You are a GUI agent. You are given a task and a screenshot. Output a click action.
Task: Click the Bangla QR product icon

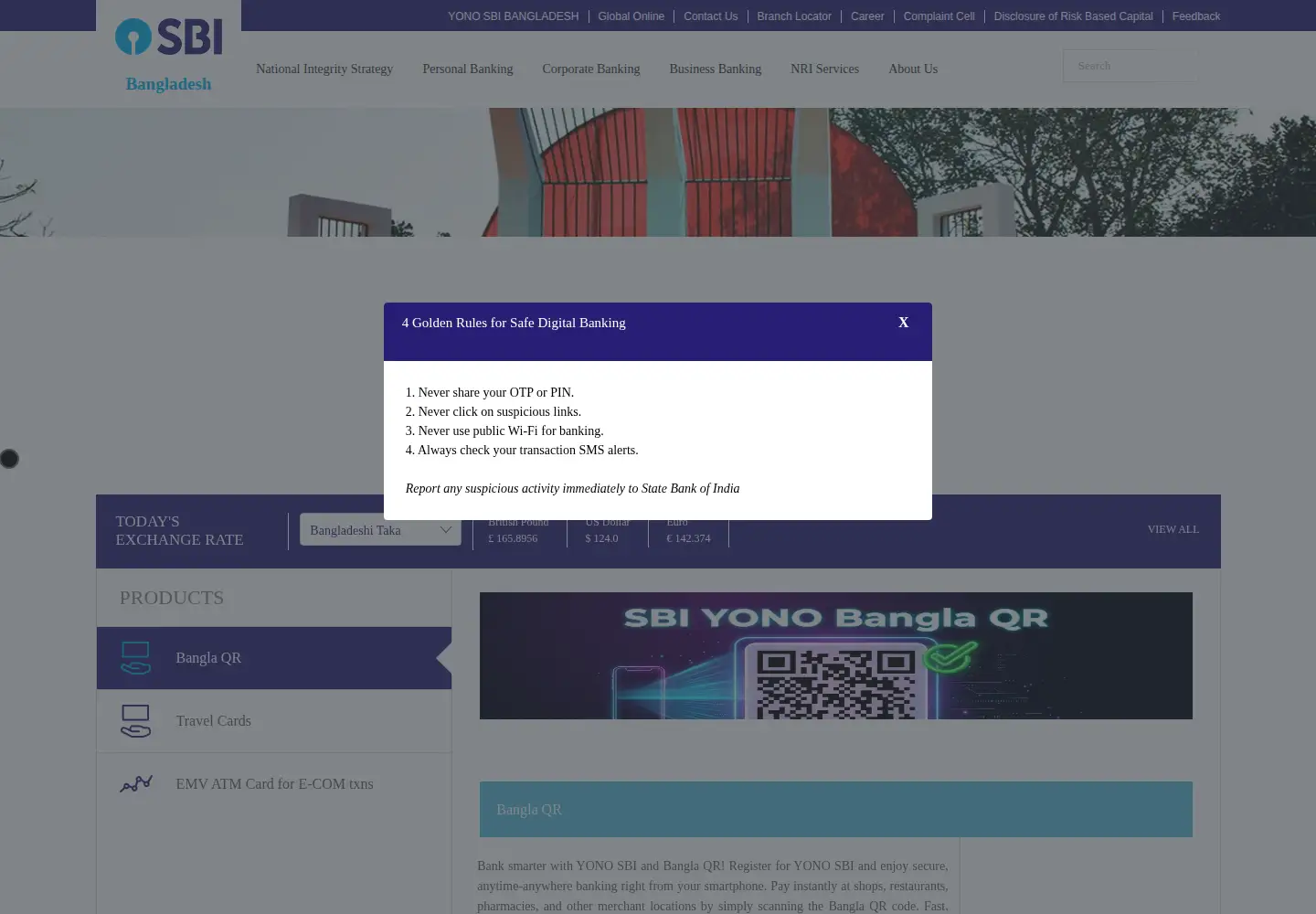(x=135, y=658)
